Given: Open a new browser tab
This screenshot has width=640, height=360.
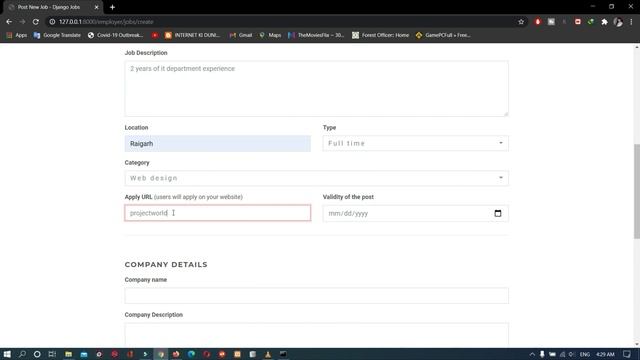Looking at the screenshot, I should [112, 7].
